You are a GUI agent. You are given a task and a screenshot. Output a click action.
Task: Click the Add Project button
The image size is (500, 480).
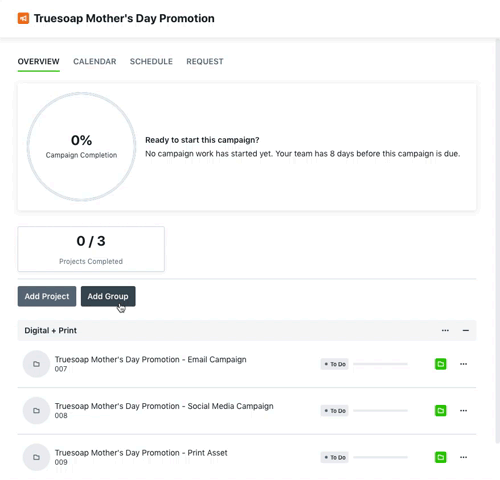(47, 296)
